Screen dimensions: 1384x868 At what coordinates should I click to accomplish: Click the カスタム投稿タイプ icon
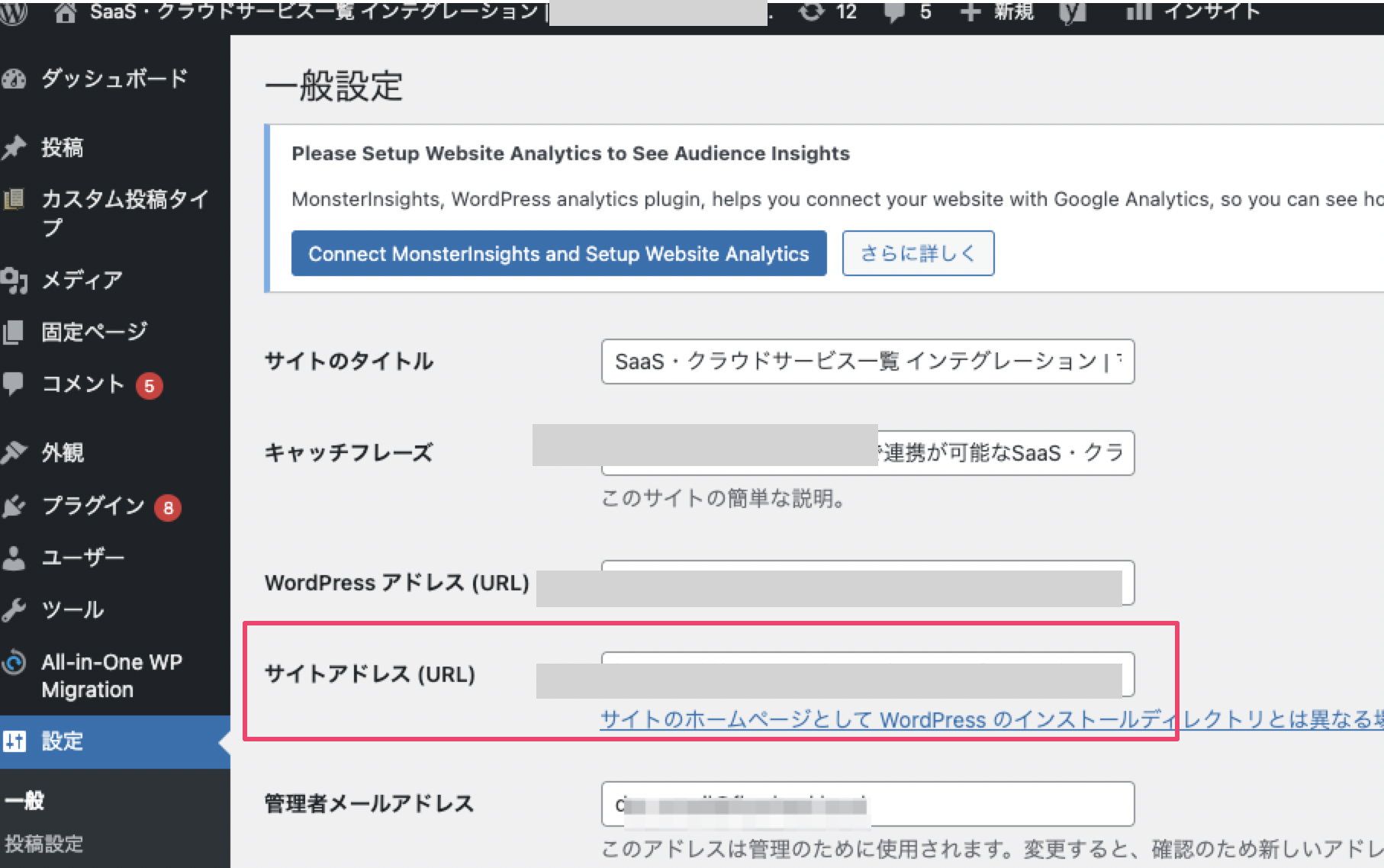14,200
